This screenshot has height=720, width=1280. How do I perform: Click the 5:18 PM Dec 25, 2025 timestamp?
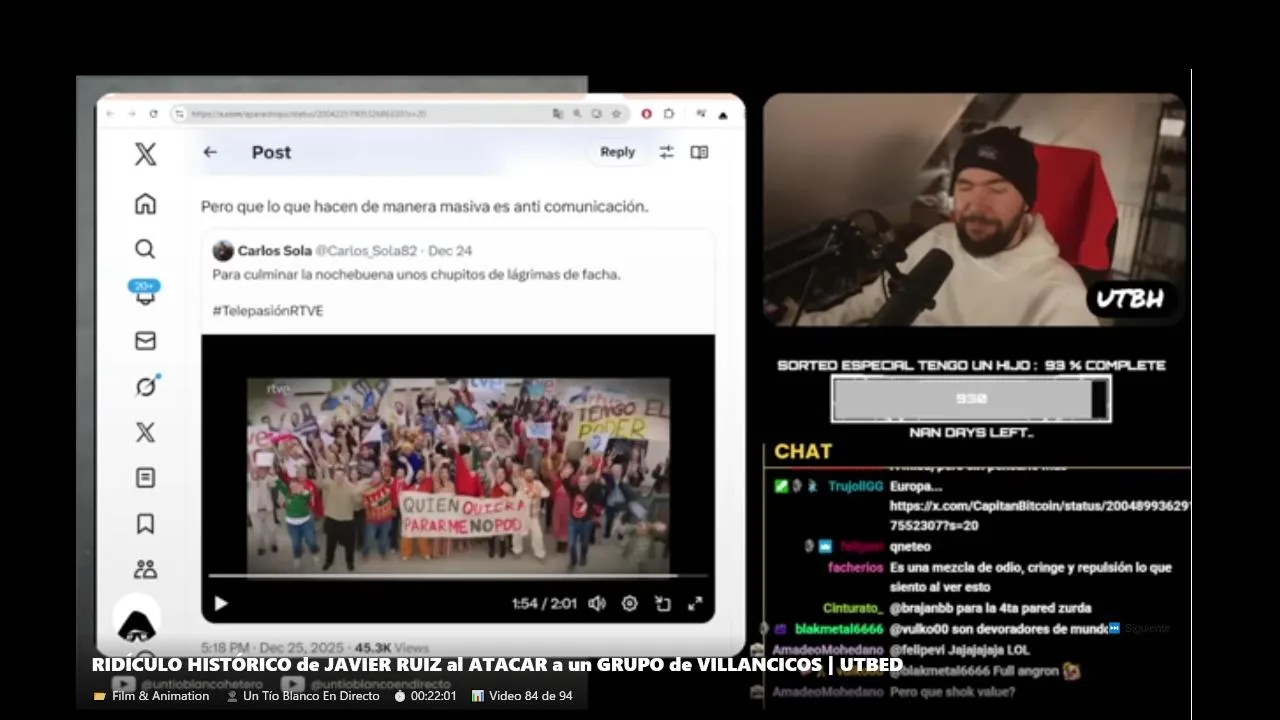point(272,647)
